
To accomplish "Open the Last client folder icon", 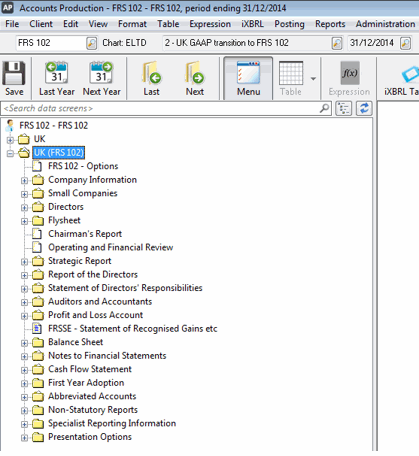I will pos(151,79).
